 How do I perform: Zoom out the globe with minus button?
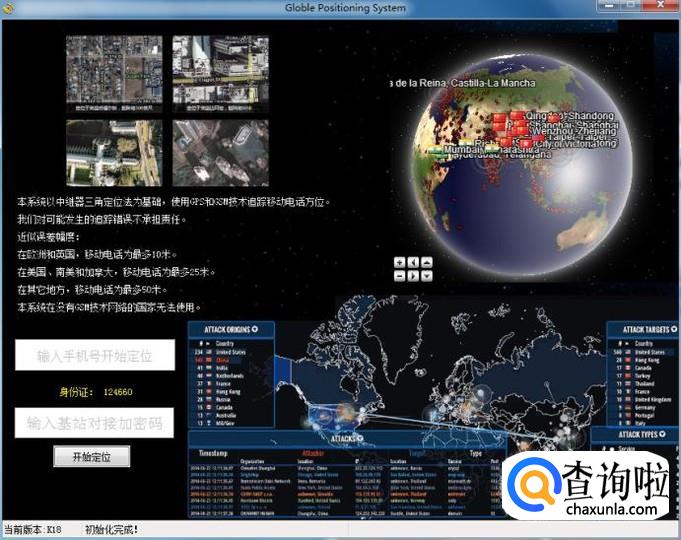coord(400,276)
